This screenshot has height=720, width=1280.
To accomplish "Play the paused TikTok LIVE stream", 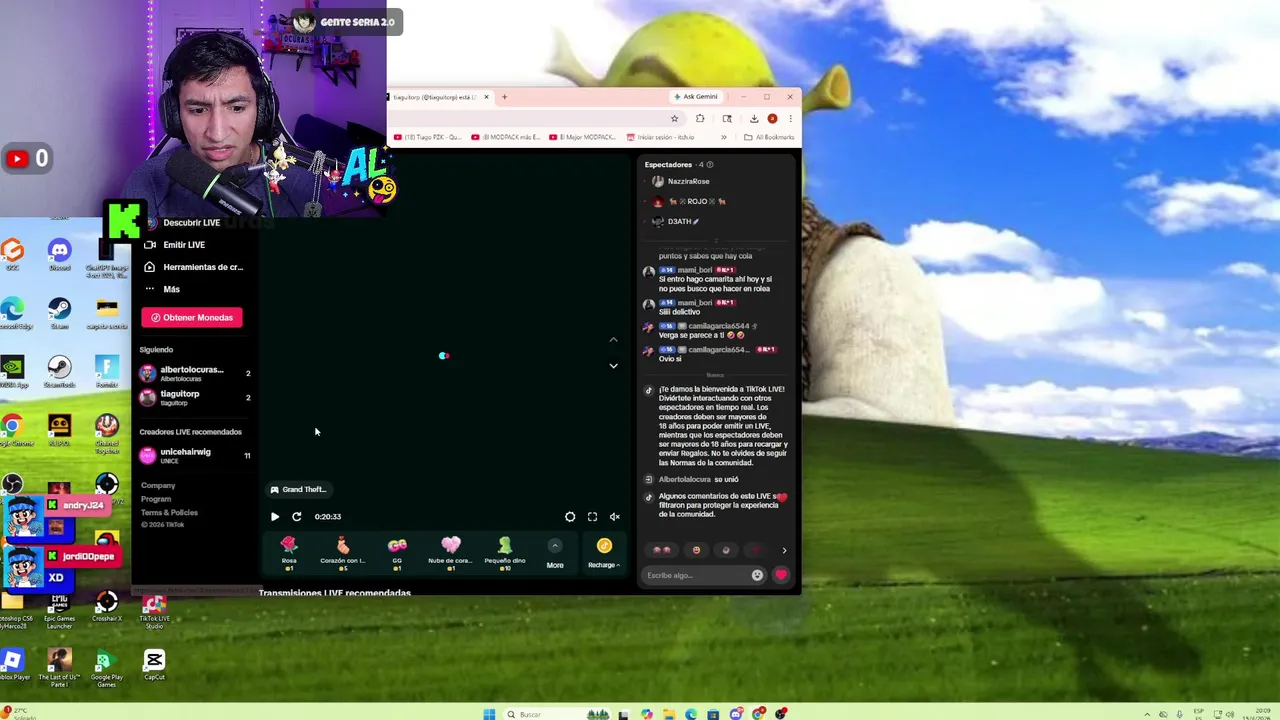I will (275, 517).
